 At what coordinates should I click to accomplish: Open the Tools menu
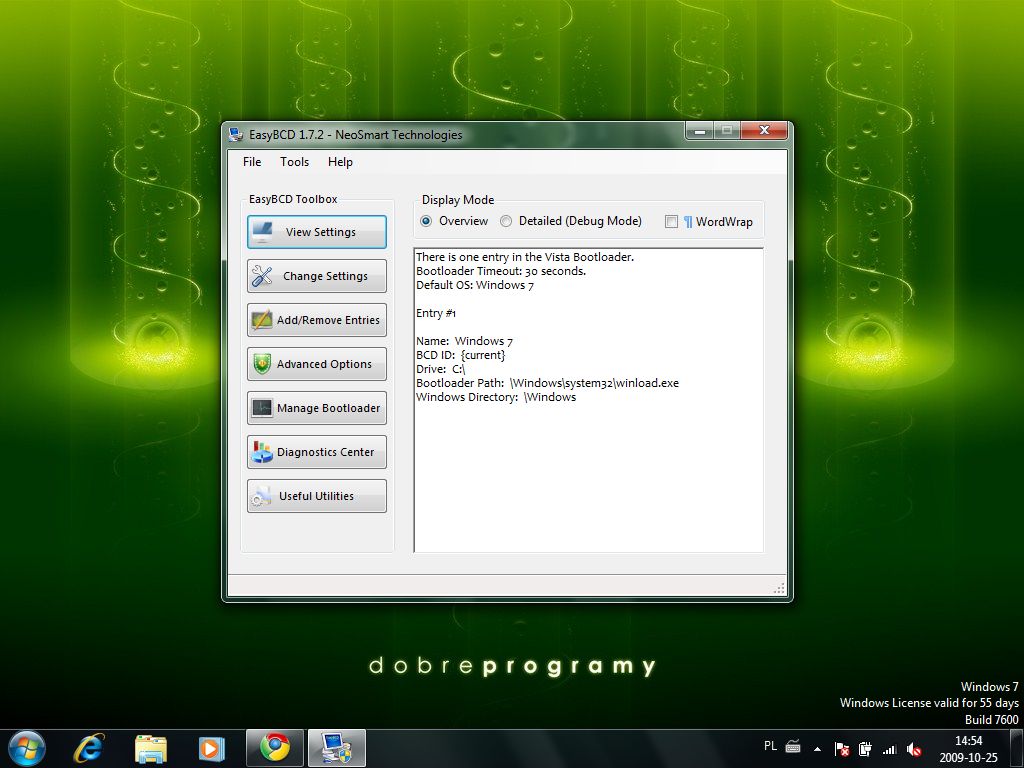coord(294,162)
